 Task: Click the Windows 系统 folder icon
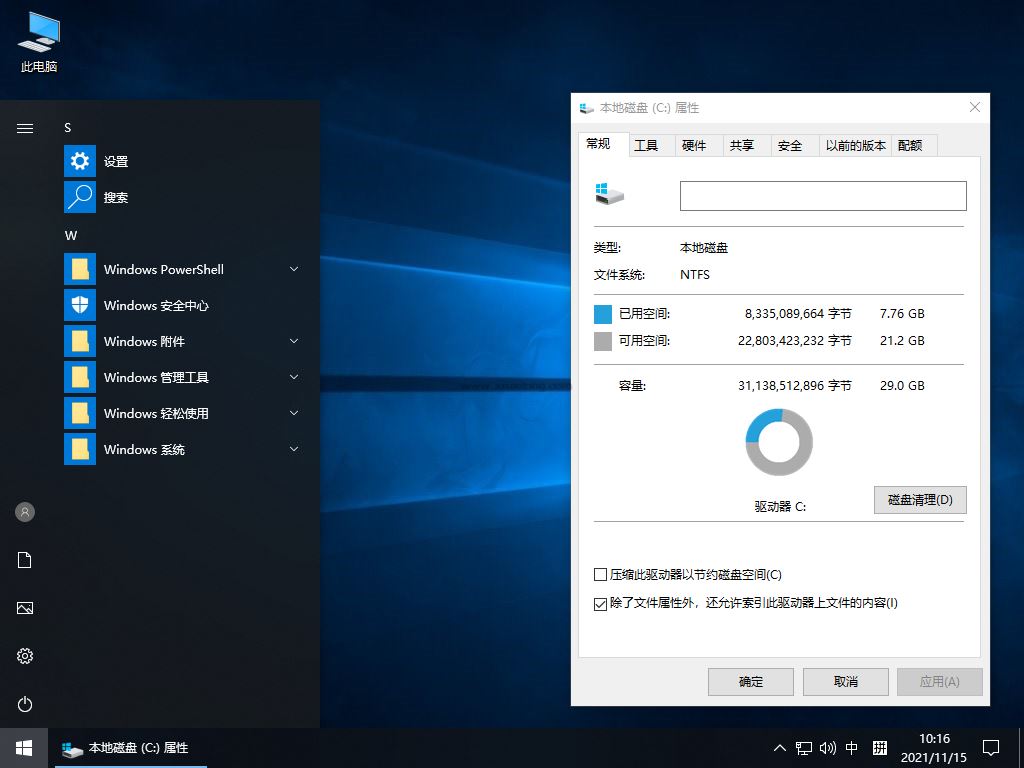click(80, 449)
